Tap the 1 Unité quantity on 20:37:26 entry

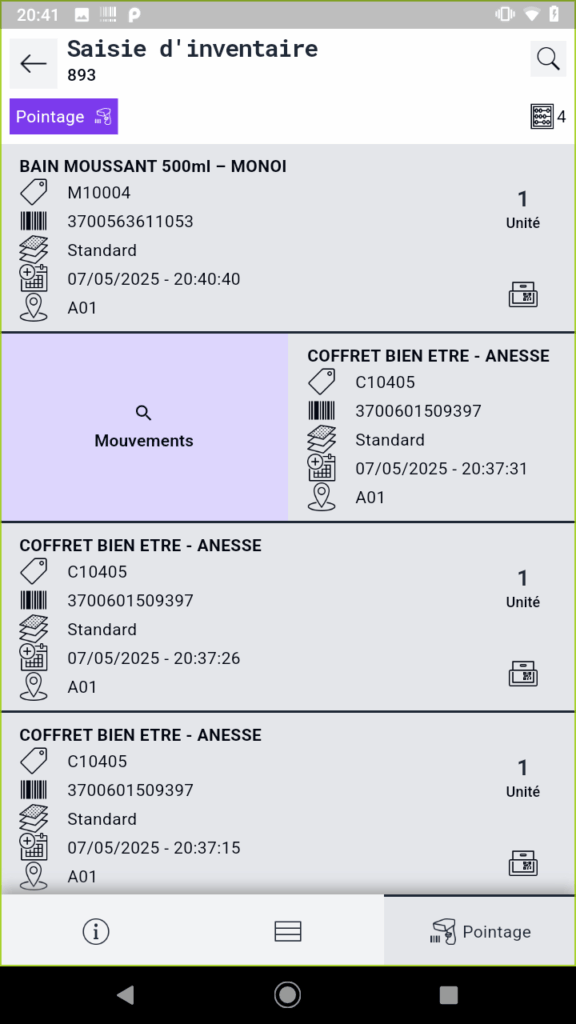click(522, 589)
